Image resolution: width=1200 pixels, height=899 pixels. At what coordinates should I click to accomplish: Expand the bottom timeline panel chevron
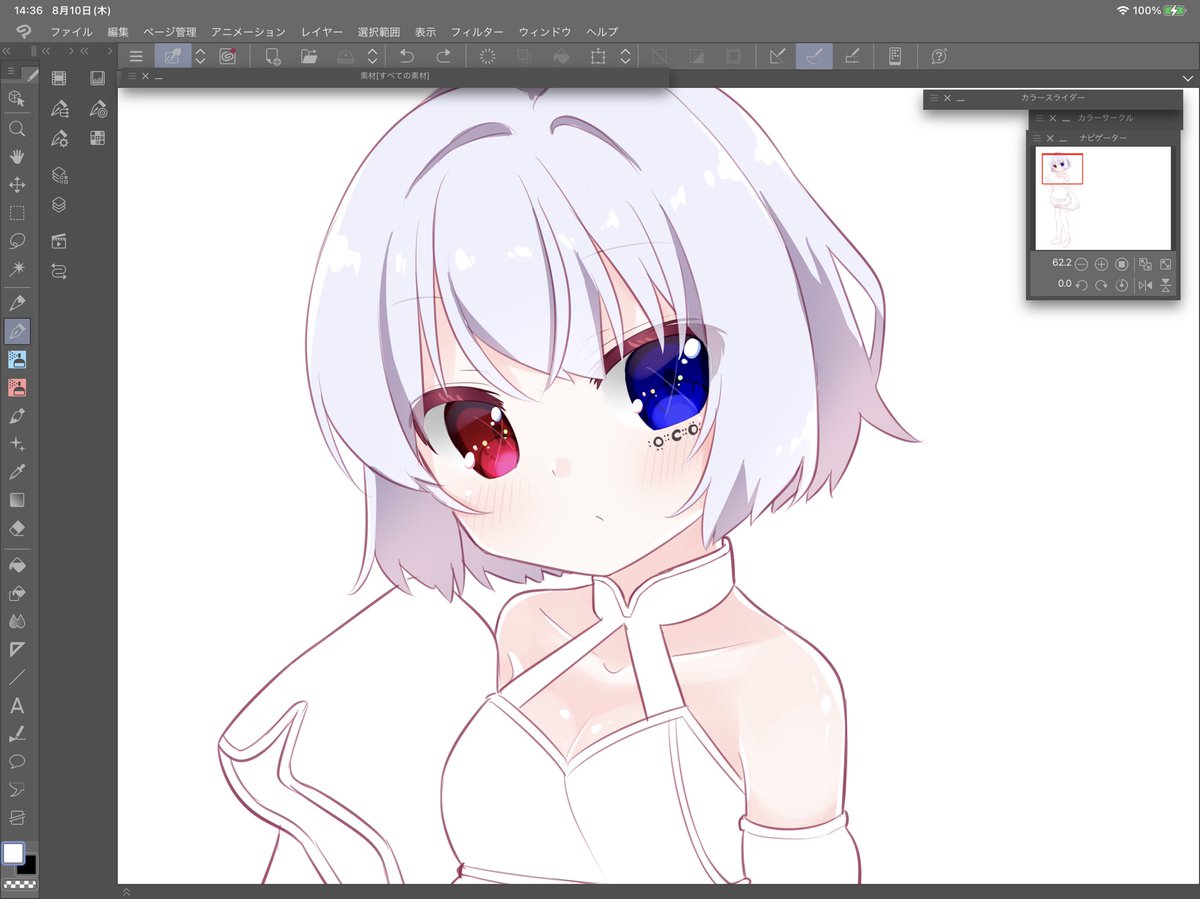click(126, 891)
